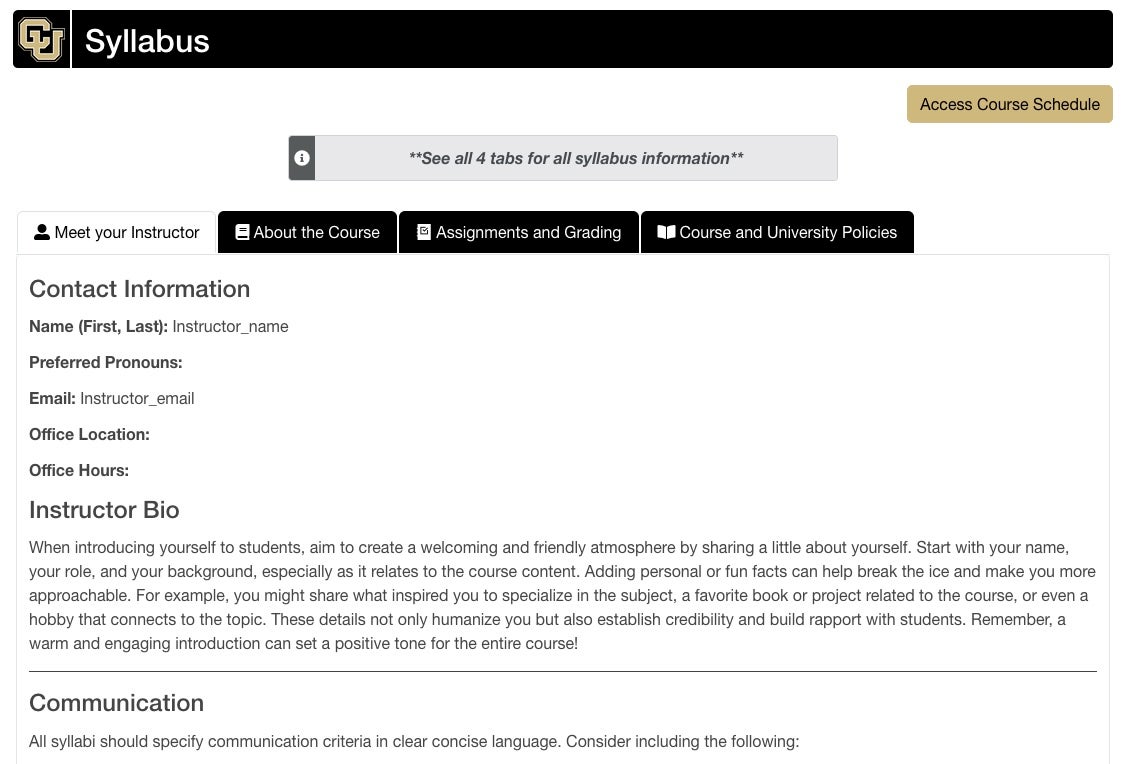Open the Assignments and Grading tab

click(x=519, y=232)
